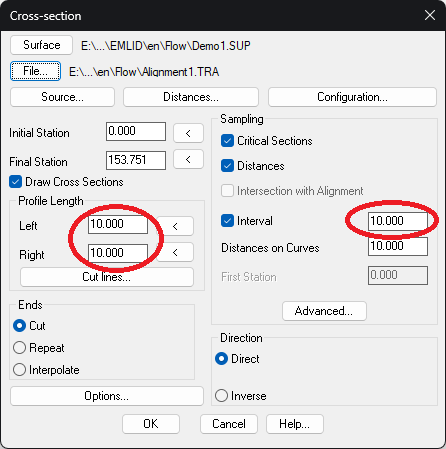This screenshot has width=446, height=449.
Task: Close the Cross-section dialog
Action: (430, 15)
